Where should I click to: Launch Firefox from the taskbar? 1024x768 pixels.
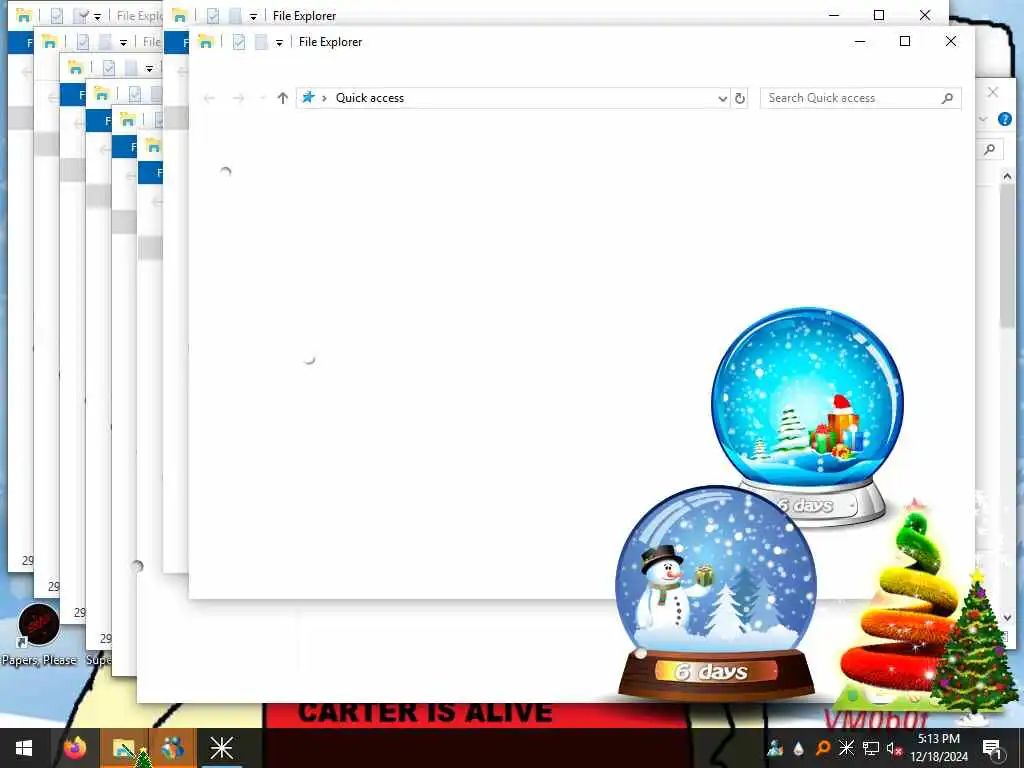click(75, 748)
